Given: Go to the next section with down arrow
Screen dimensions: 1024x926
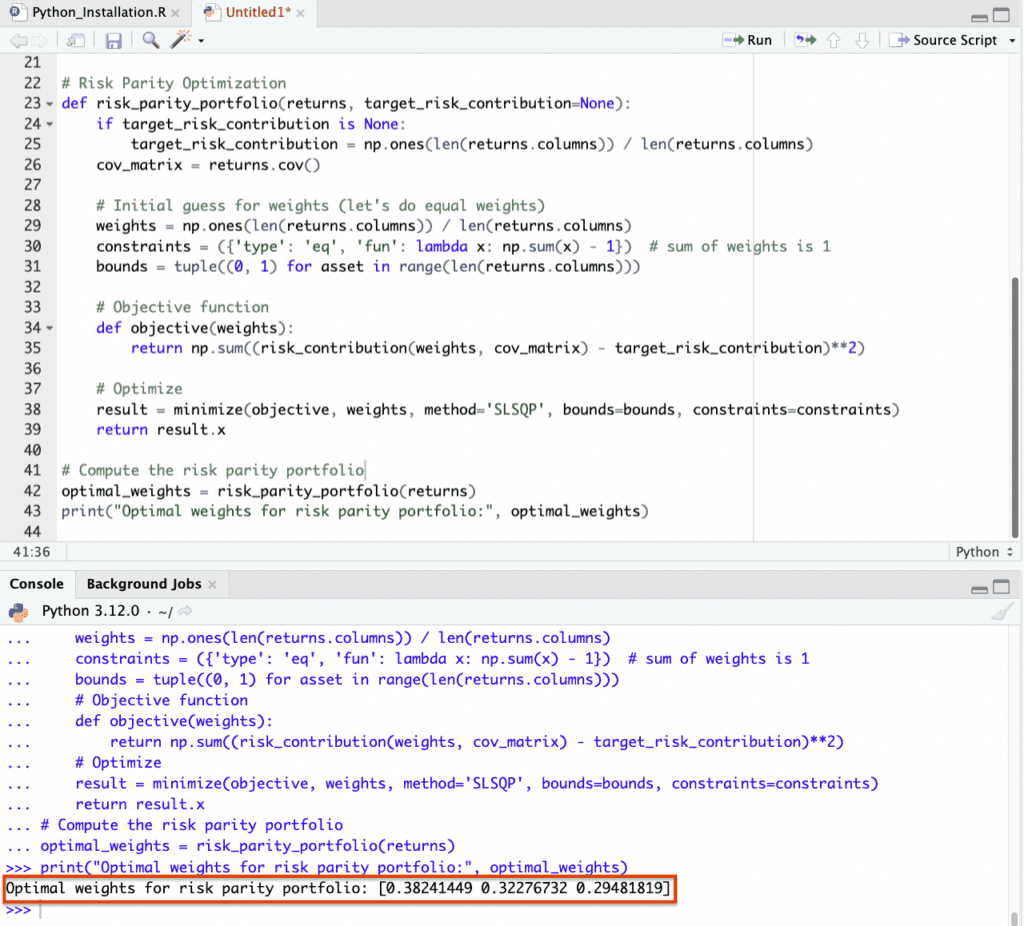Looking at the screenshot, I should [x=862, y=40].
